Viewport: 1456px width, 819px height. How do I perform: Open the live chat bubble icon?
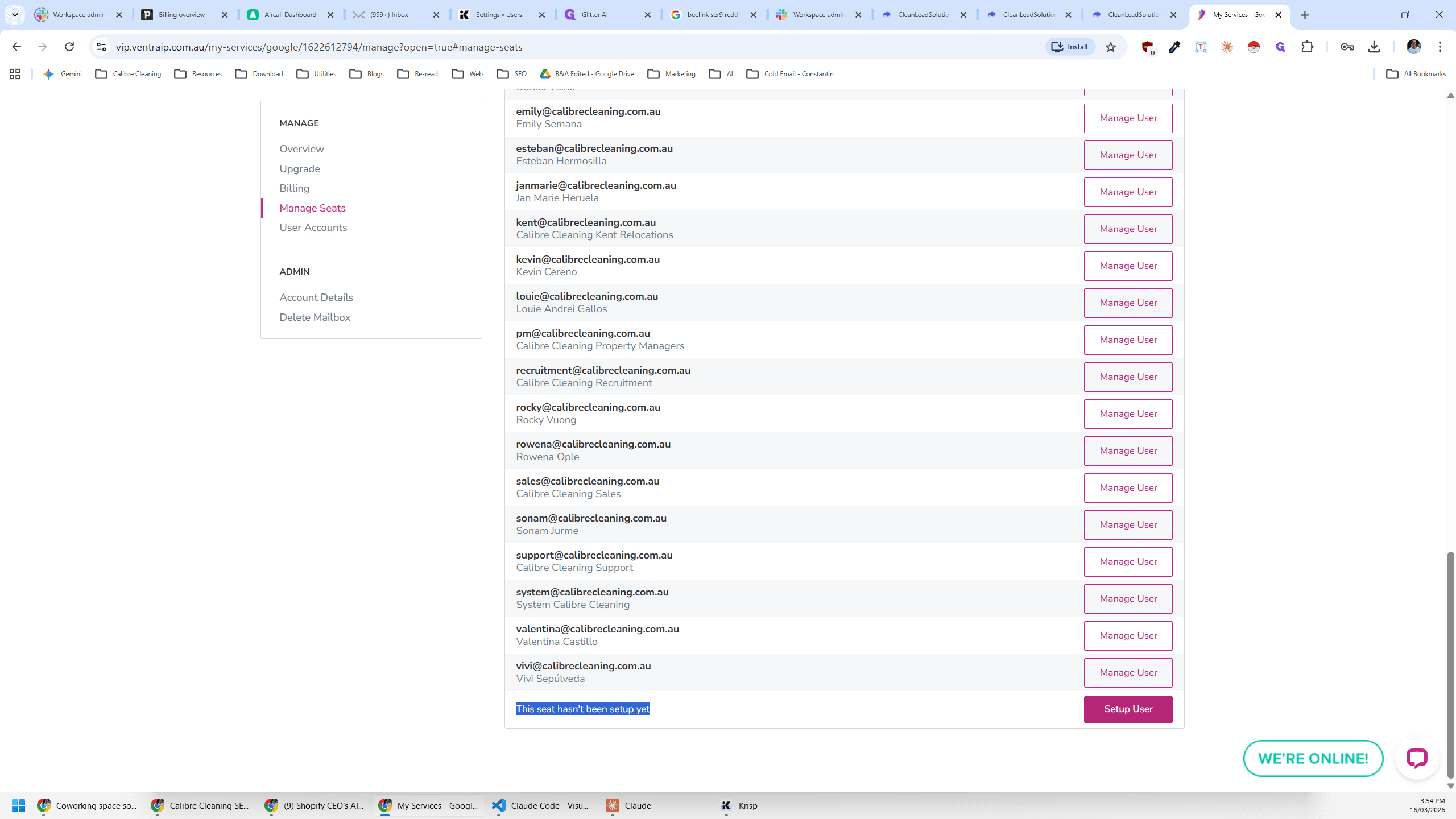coord(1417,758)
